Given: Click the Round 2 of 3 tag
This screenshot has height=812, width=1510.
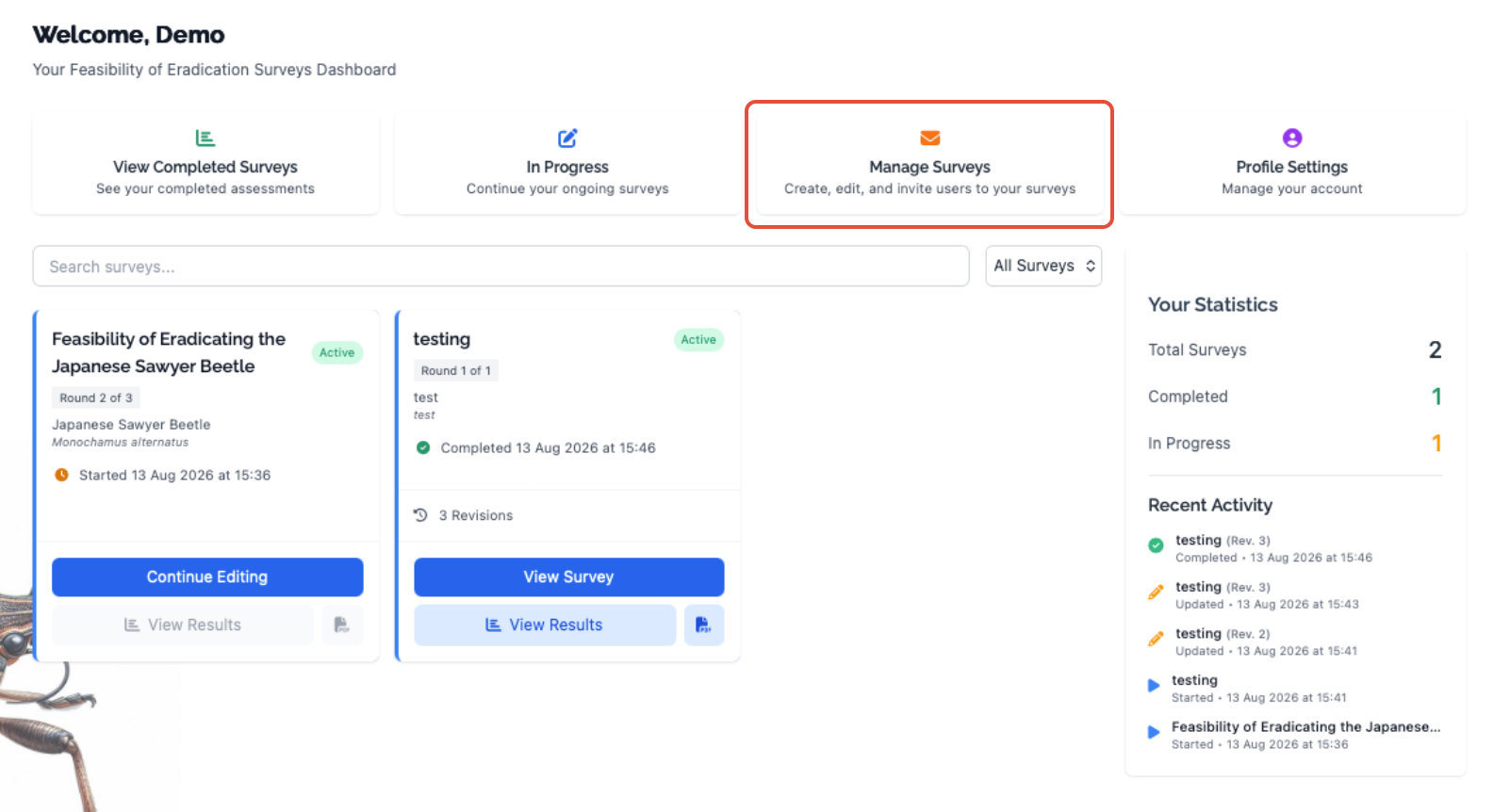Looking at the screenshot, I should point(96,398).
